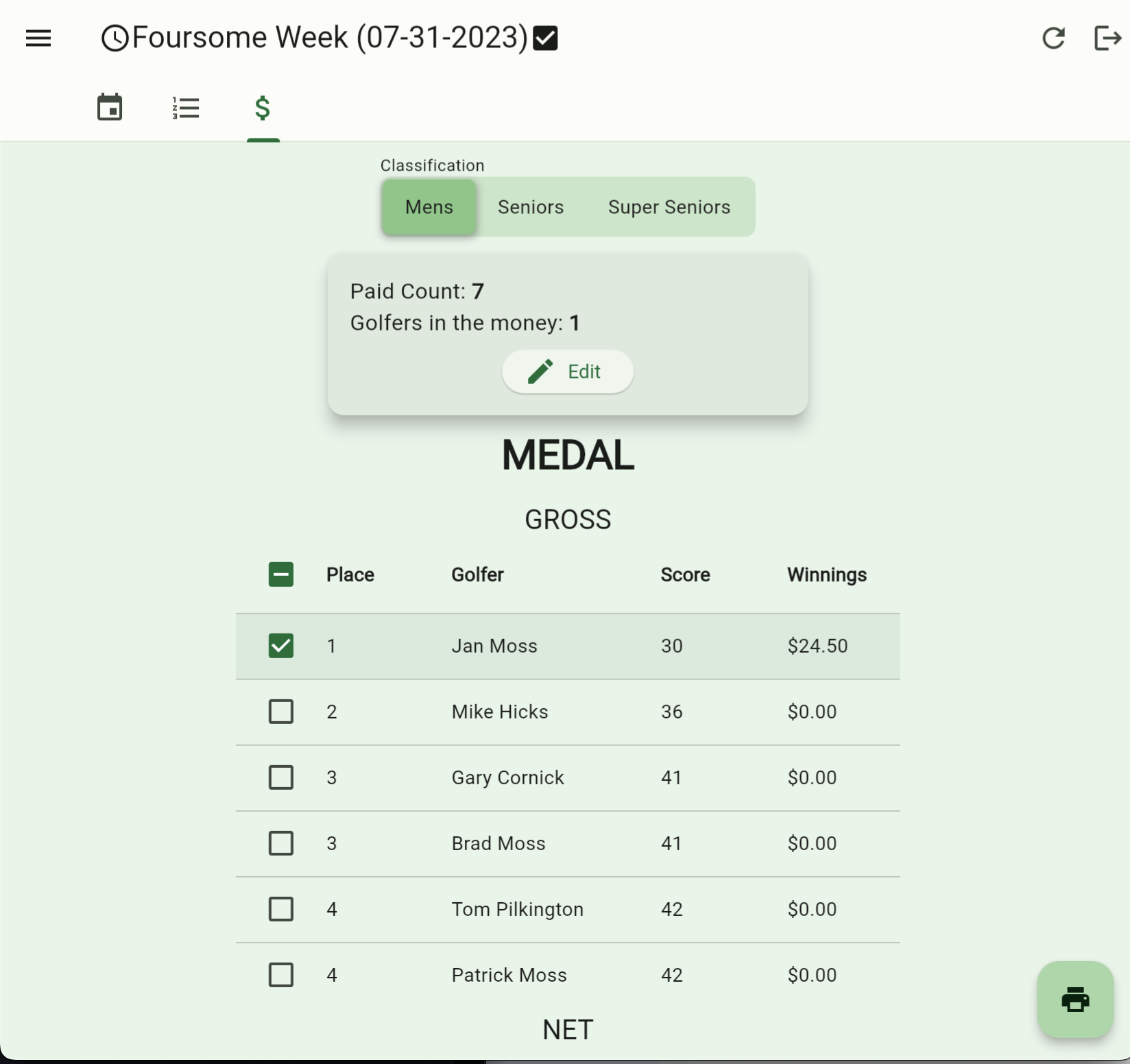1130x1064 pixels.
Task: Select the Mens classification
Action: (x=429, y=207)
